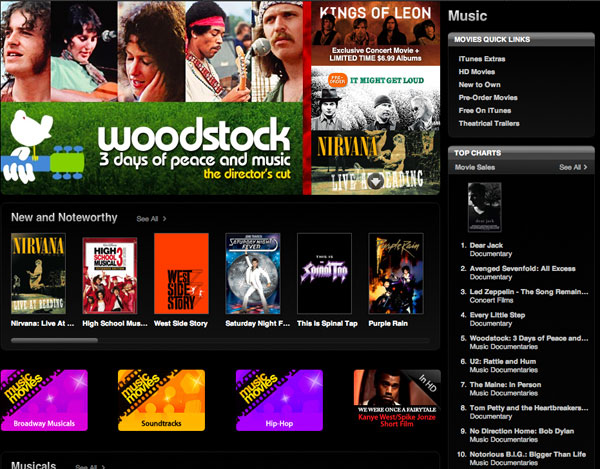Viewport: 600px width, 469px height.
Task: Click the New and Noteworthy horizontal scrollbar thumb
Action: pyautogui.click(x=54, y=340)
